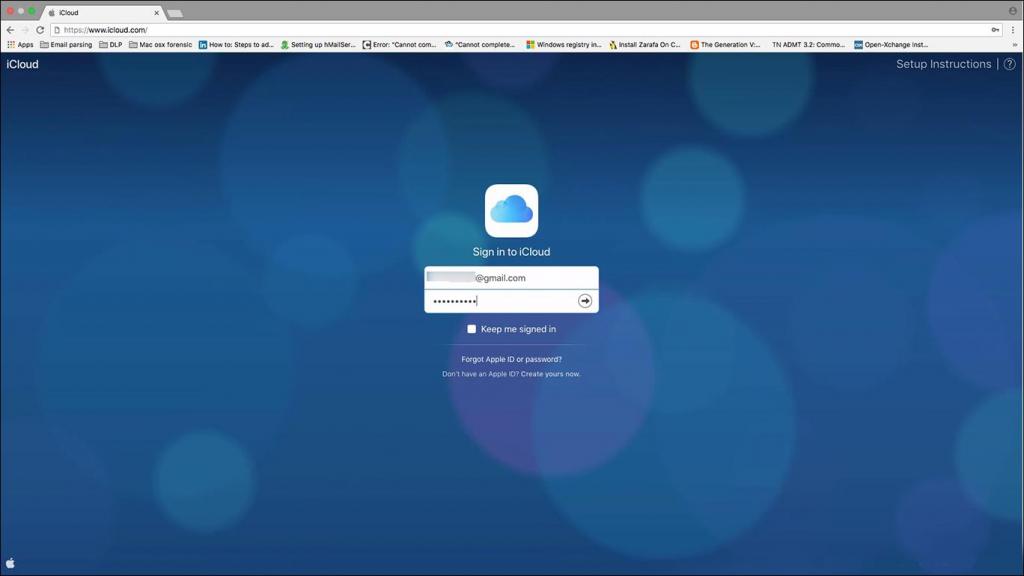Click the Apple logo at bottom left

pyautogui.click(x=11, y=564)
